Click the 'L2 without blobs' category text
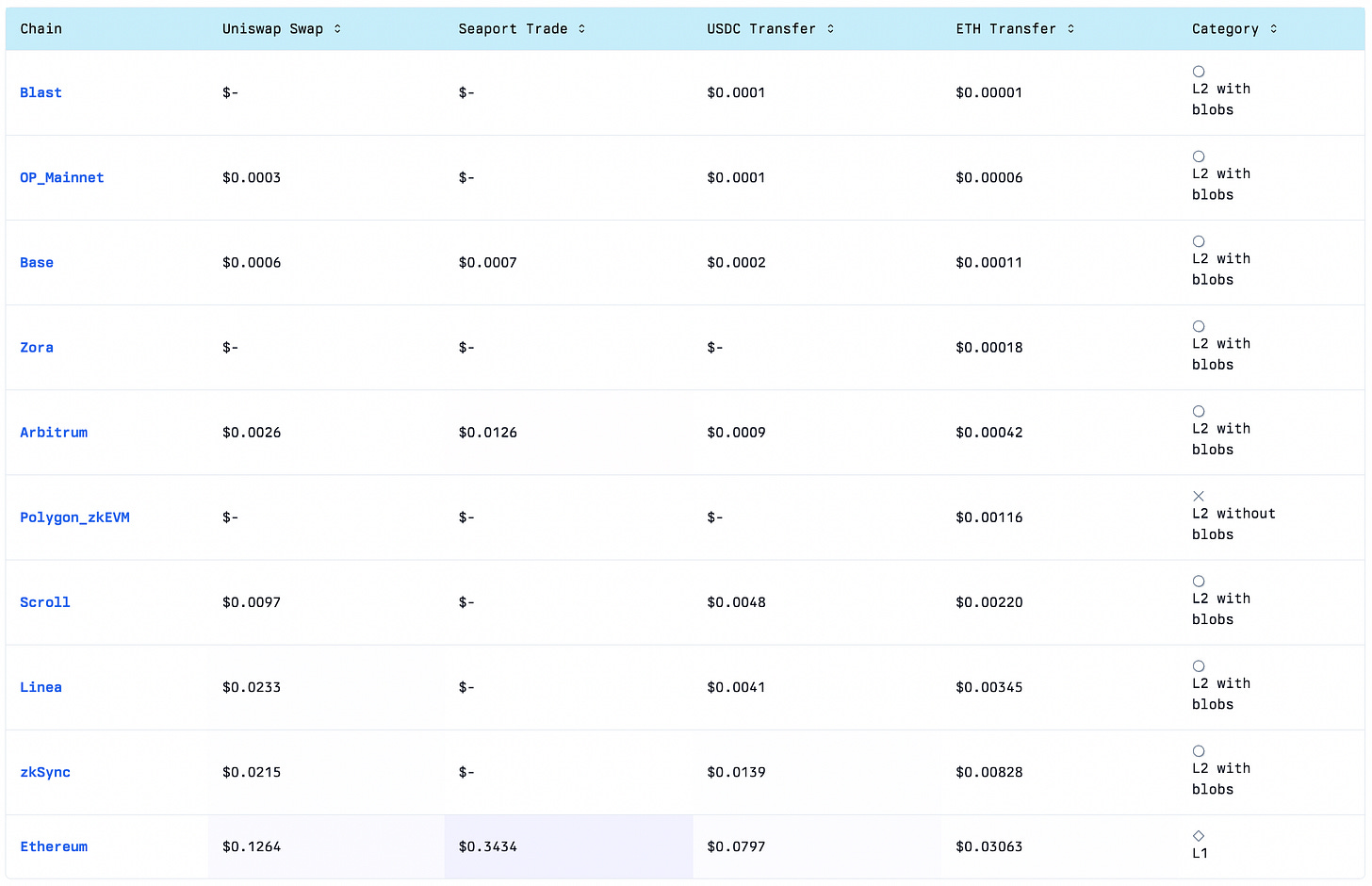The width and height of the screenshot is (1372, 886). click(1233, 524)
